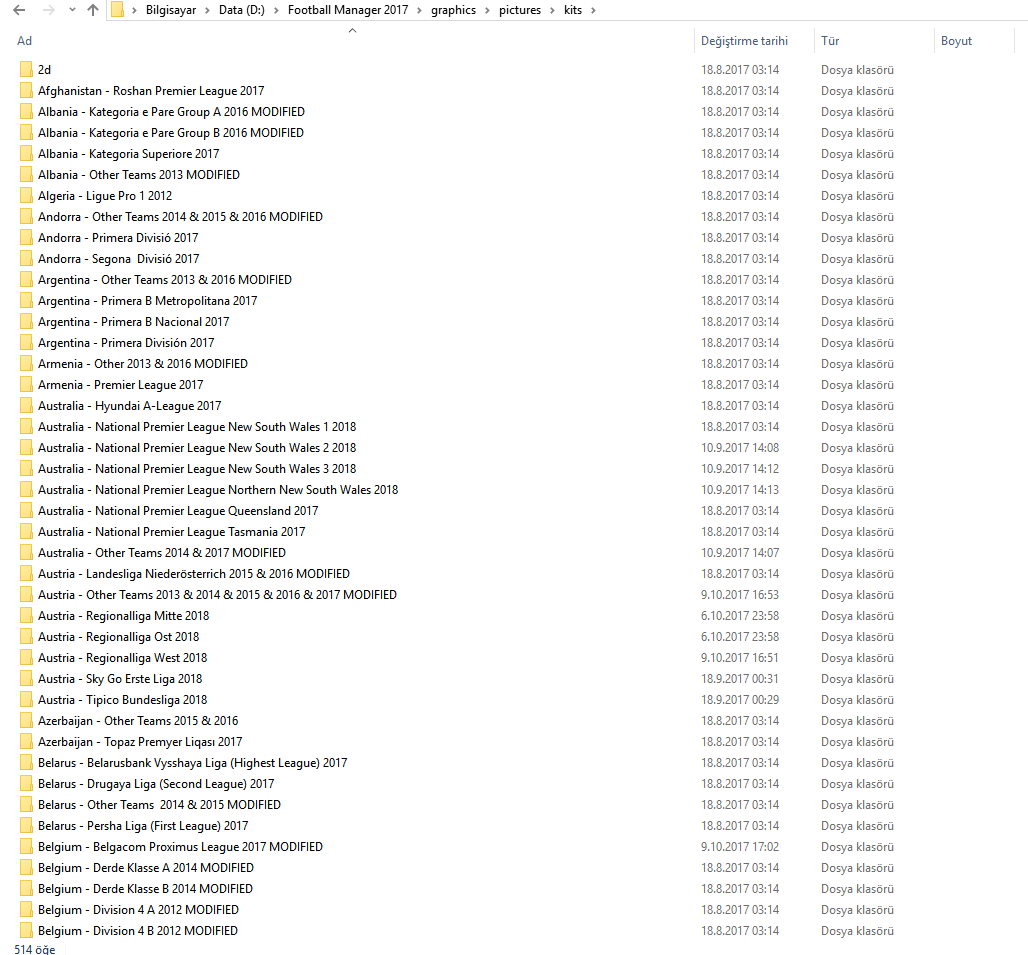Select 'Austria - Landesliga Niederösterrich' folder name
Viewport: 1028px width, 955px height.
[x=193, y=574]
